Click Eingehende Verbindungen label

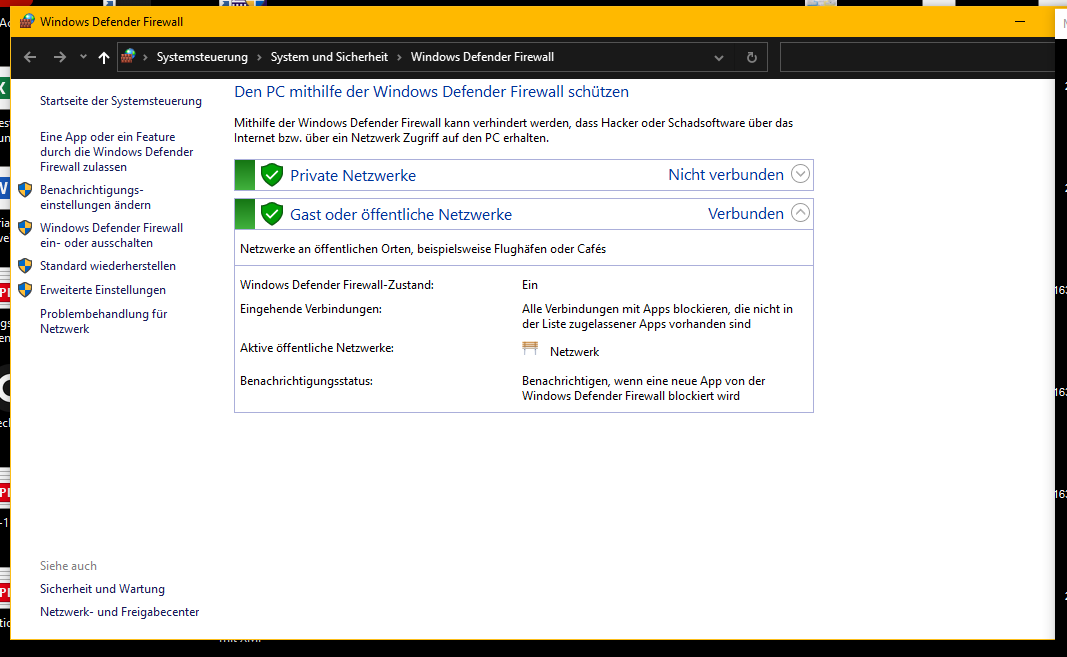311,309
